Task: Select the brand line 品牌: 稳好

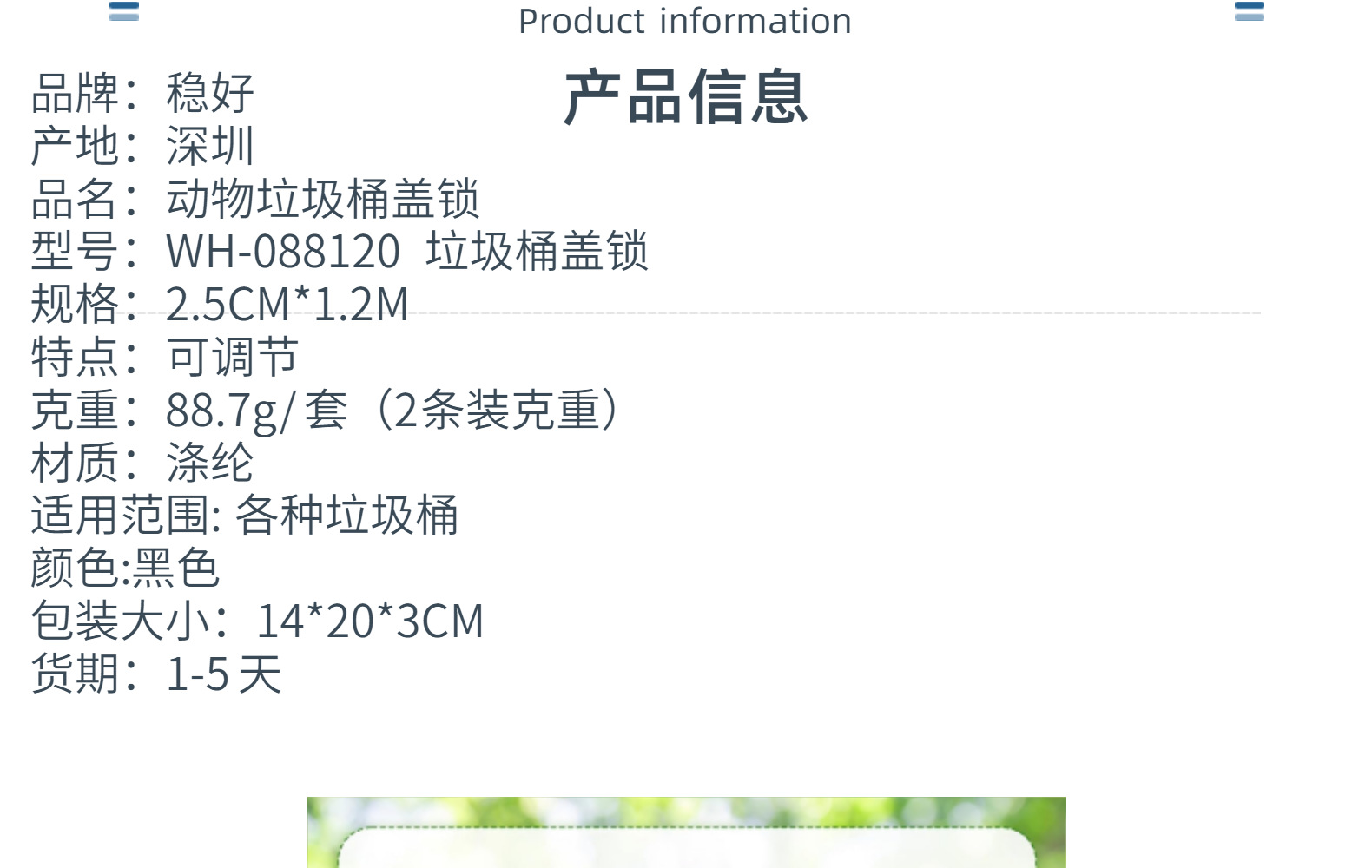Action: point(142,93)
